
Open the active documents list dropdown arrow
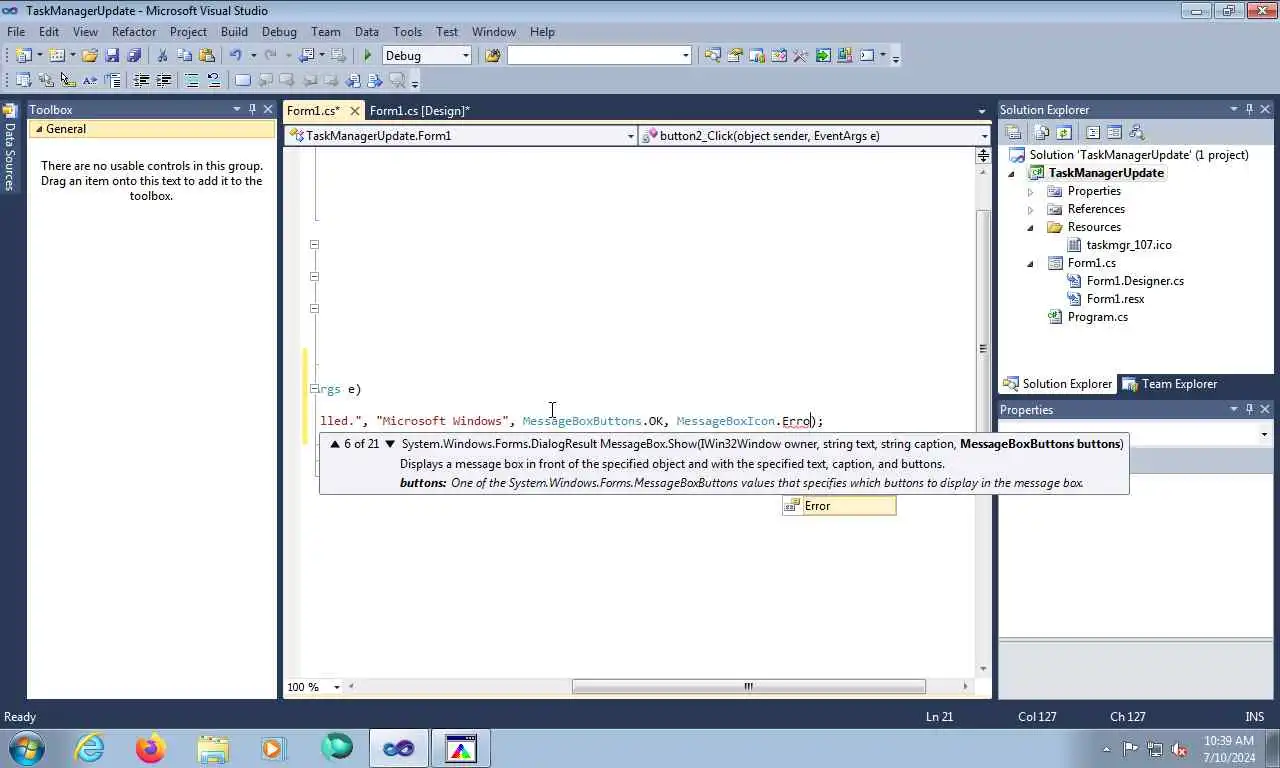982,111
